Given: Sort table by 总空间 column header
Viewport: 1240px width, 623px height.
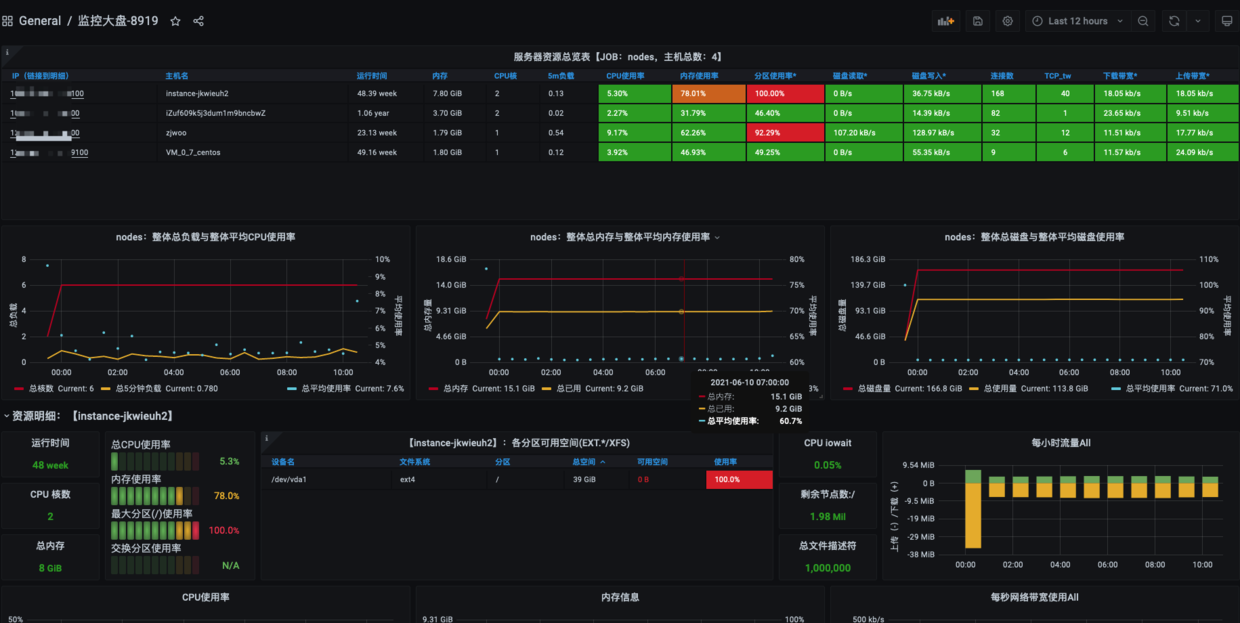Looking at the screenshot, I should 583,462.
